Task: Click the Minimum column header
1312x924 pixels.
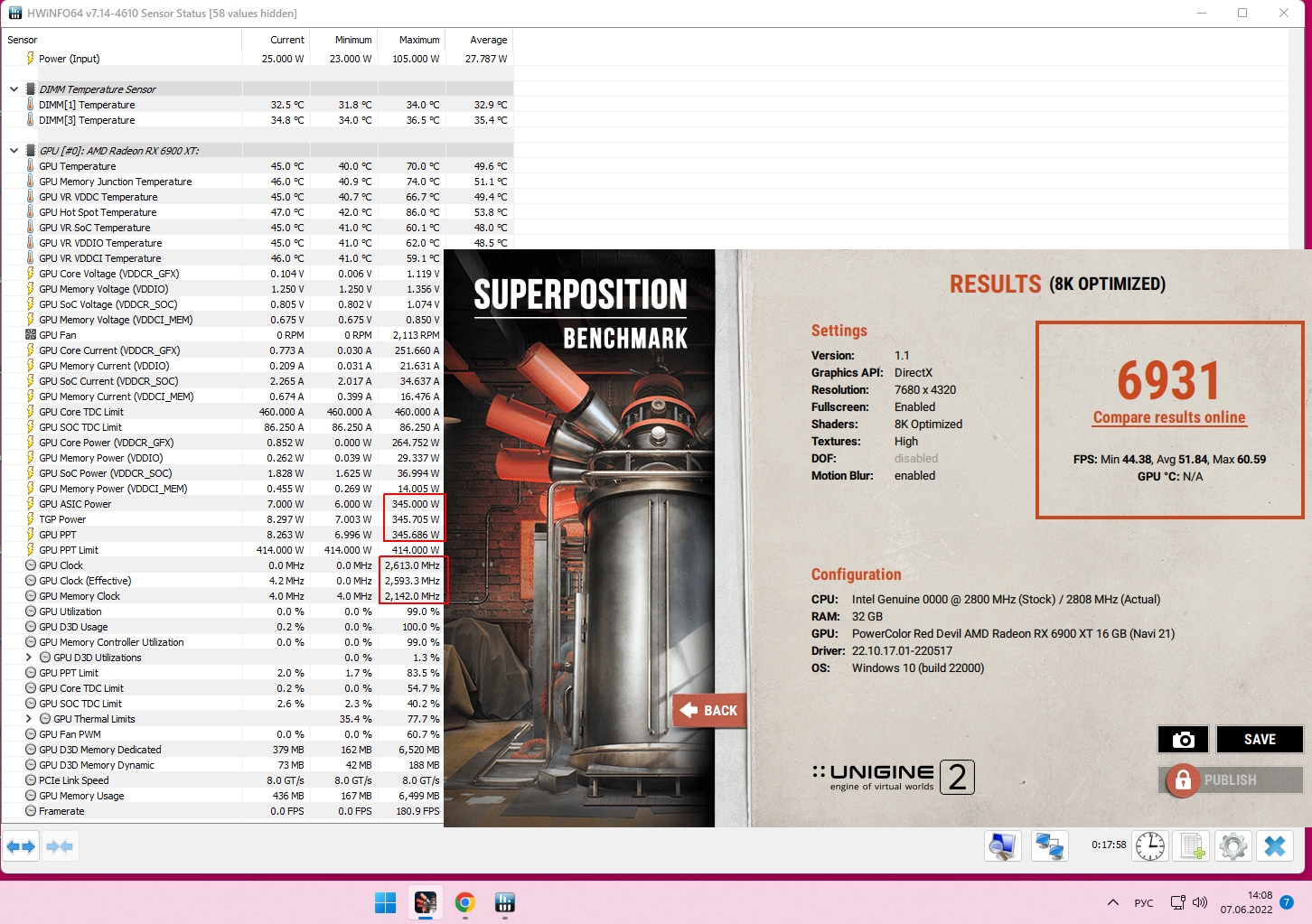Action: [x=344, y=40]
